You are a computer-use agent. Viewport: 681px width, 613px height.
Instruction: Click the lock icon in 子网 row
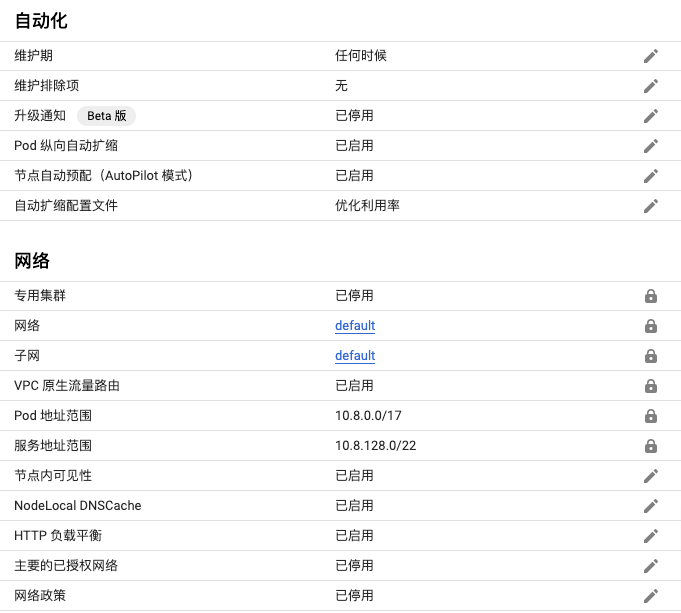click(x=651, y=356)
